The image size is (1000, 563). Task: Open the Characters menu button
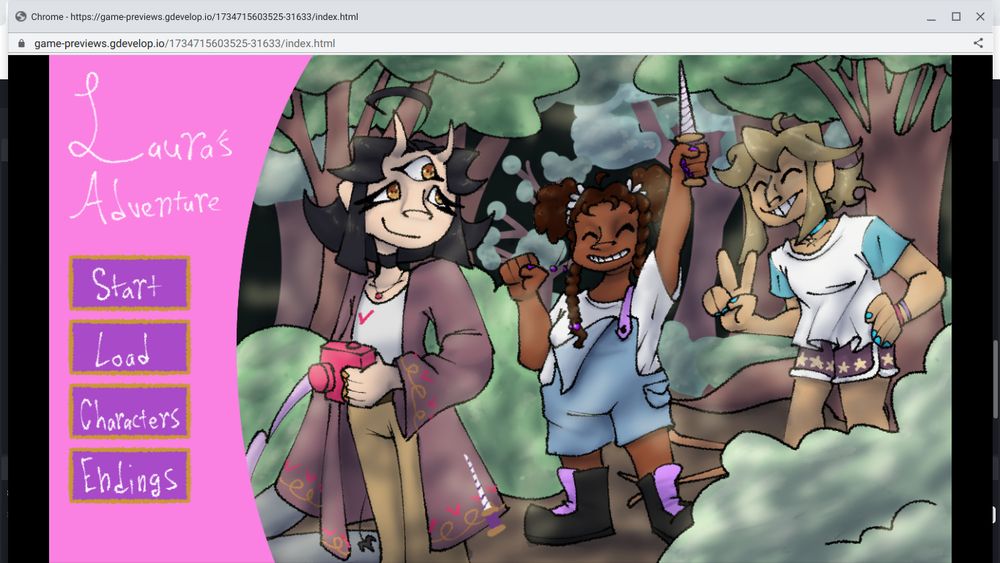[x=129, y=412]
